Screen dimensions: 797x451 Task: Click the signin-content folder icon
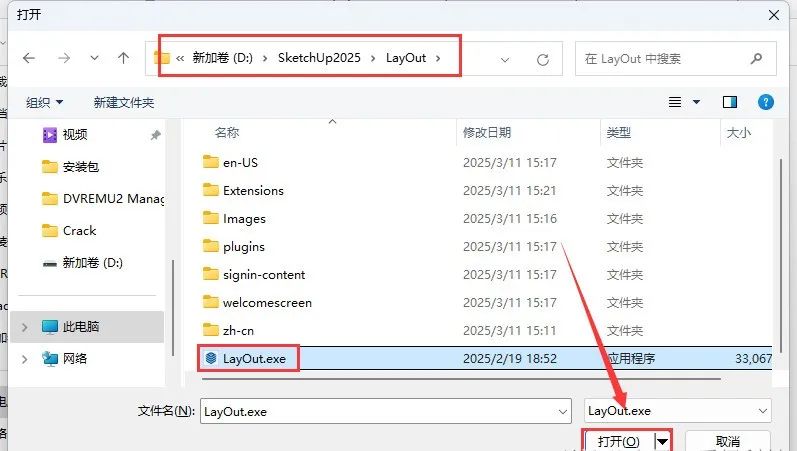point(210,274)
